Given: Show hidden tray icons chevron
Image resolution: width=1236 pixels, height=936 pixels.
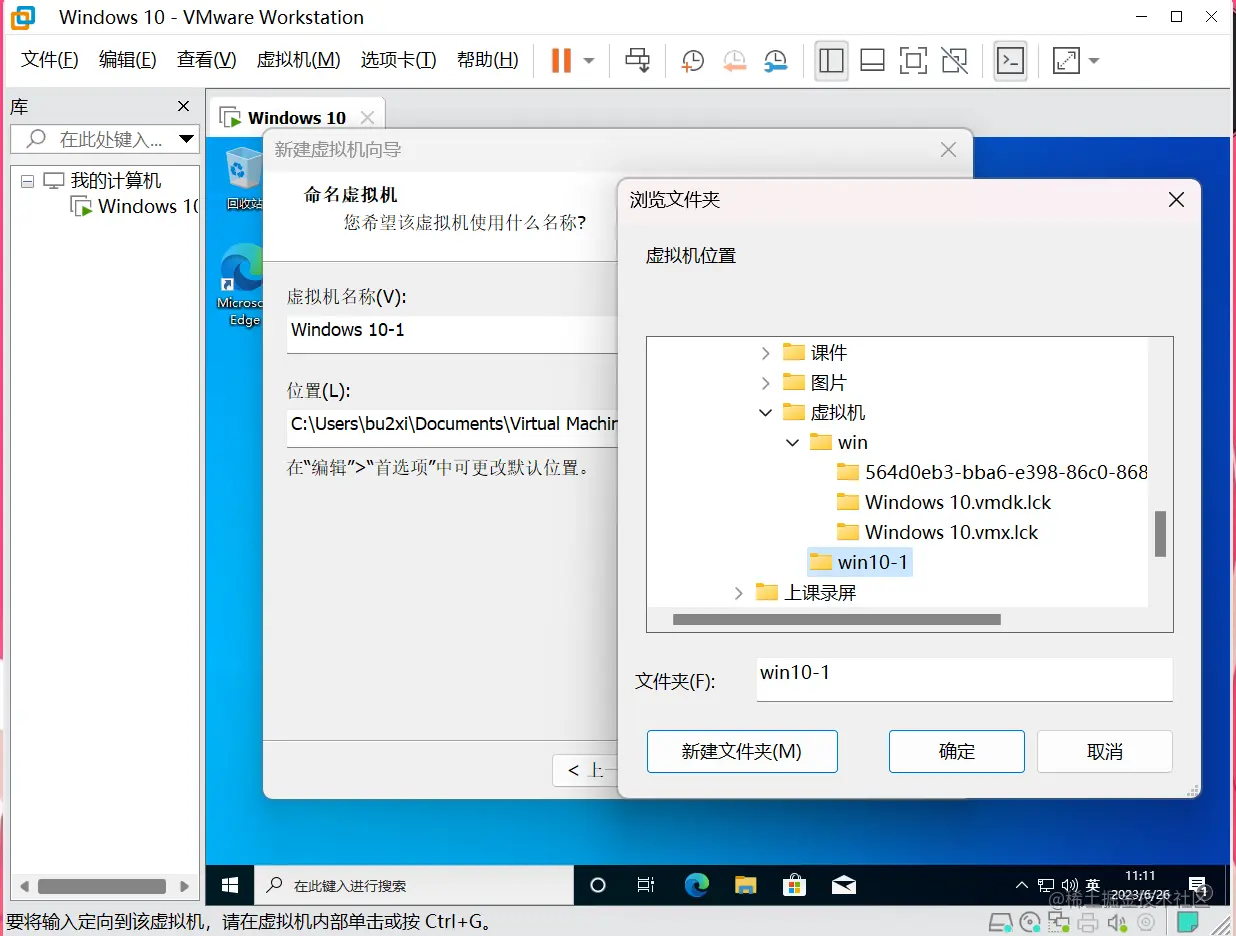Looking at the screenshot, I should pyautogui.click(x=1021, y=886).
